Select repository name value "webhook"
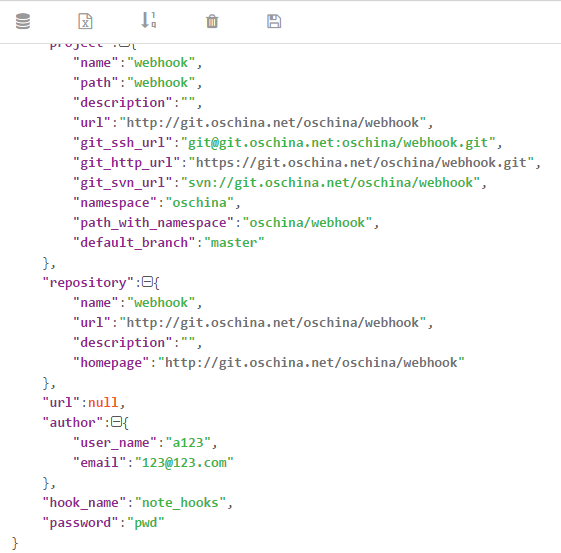Viewport: 561px width, 553px height. click(x=161, y=303)
